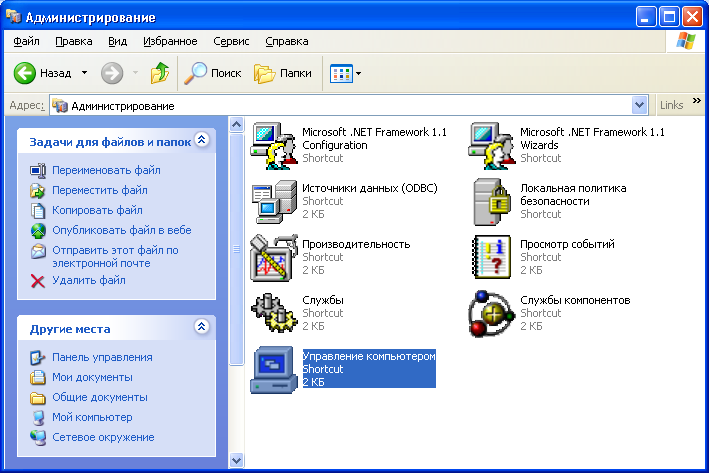
Task: Open Поиск magnifier in toolbar
Action: click(195, 73)
